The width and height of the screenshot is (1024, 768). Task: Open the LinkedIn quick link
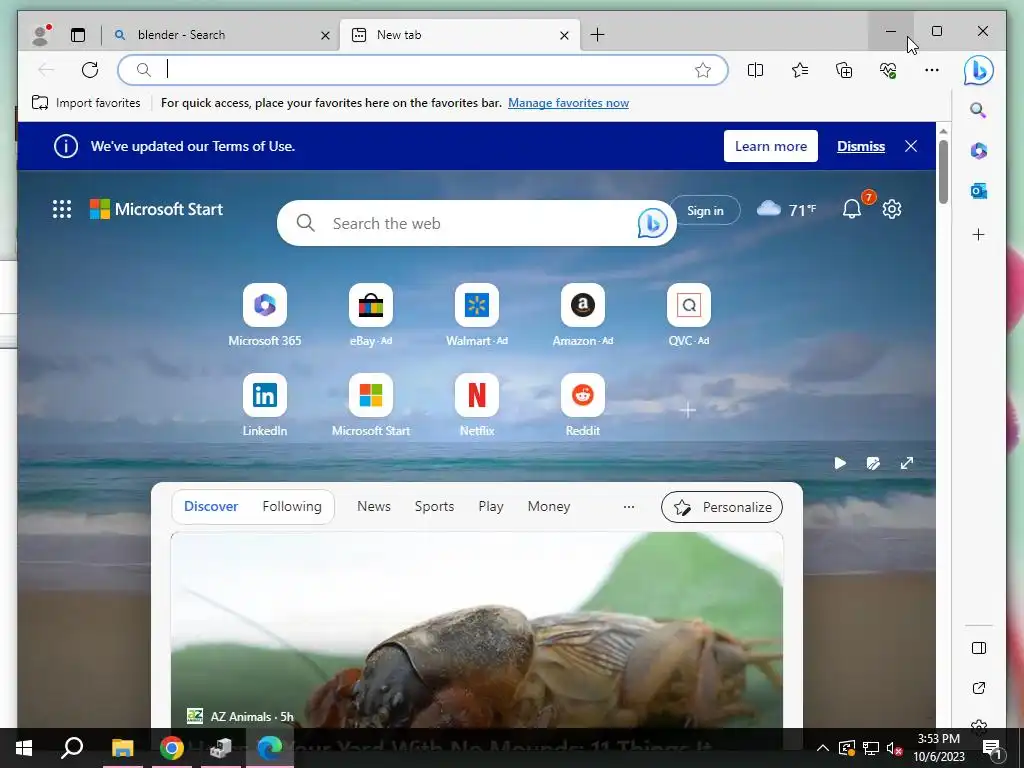264,406
